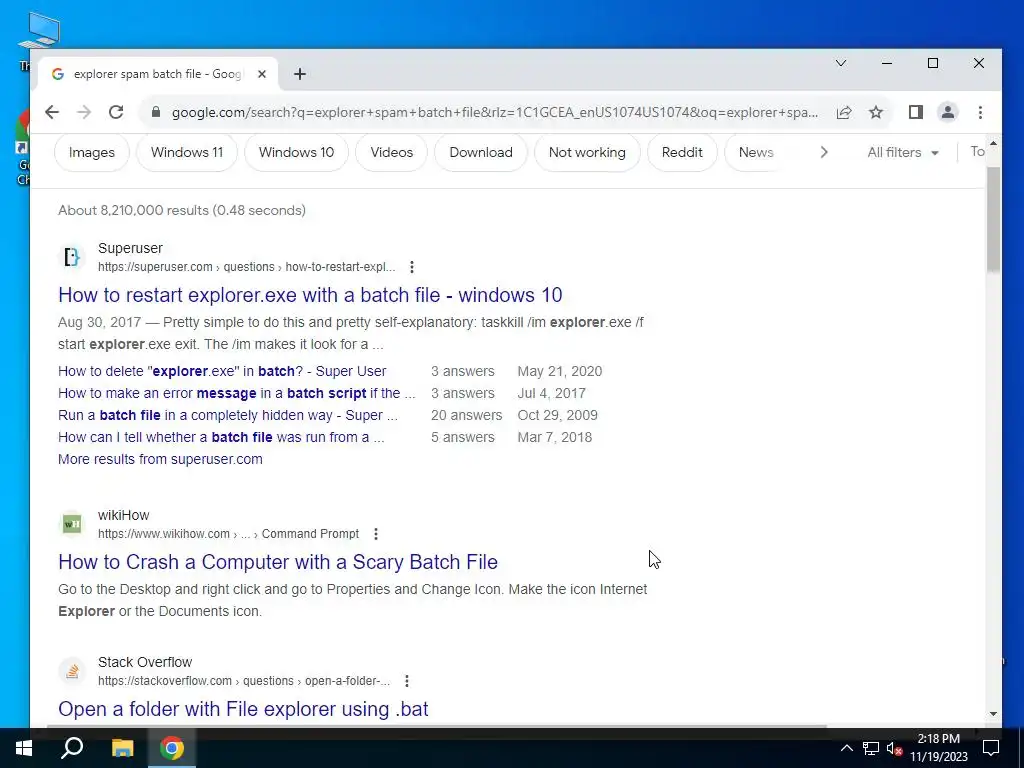This screenshot has width=1024, height=768.
Task: Switch to Videos results
Action: pyautogui.click(x=391, y=152)
